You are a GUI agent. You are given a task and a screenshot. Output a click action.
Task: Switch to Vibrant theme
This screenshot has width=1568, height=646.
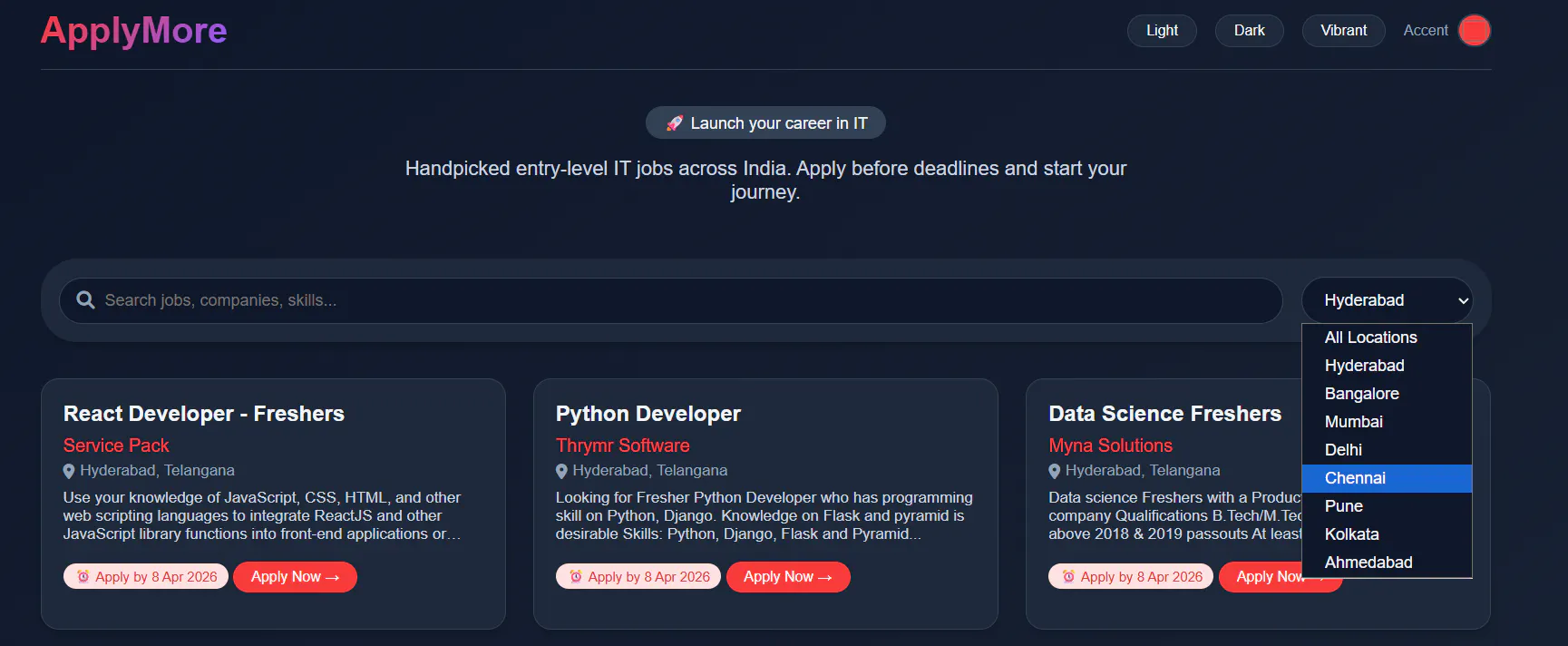(x=1343, y=30)
